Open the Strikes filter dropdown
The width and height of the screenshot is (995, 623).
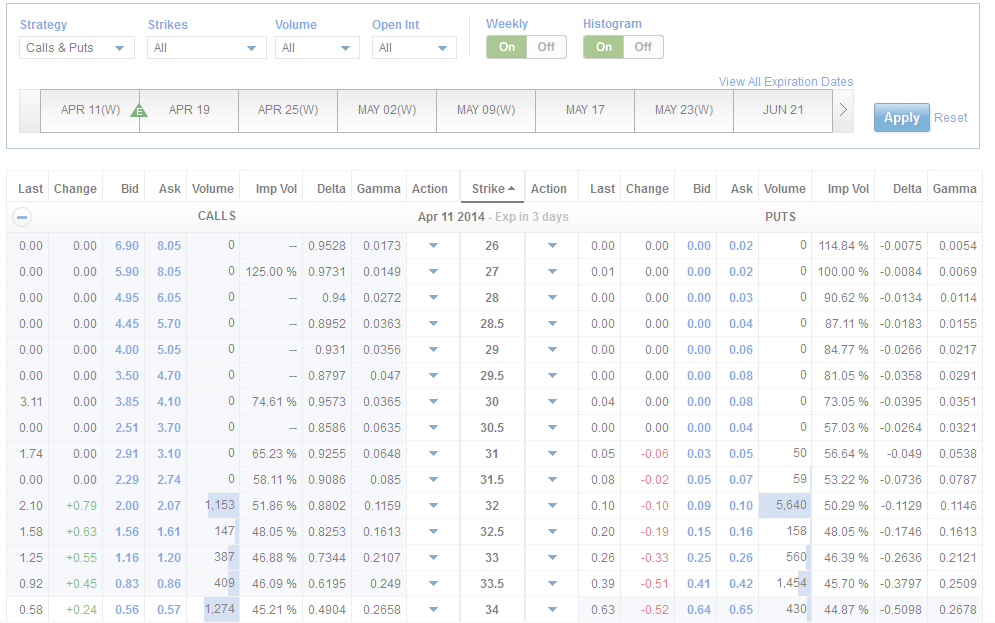pyautogui.click(x=206, y=47)
